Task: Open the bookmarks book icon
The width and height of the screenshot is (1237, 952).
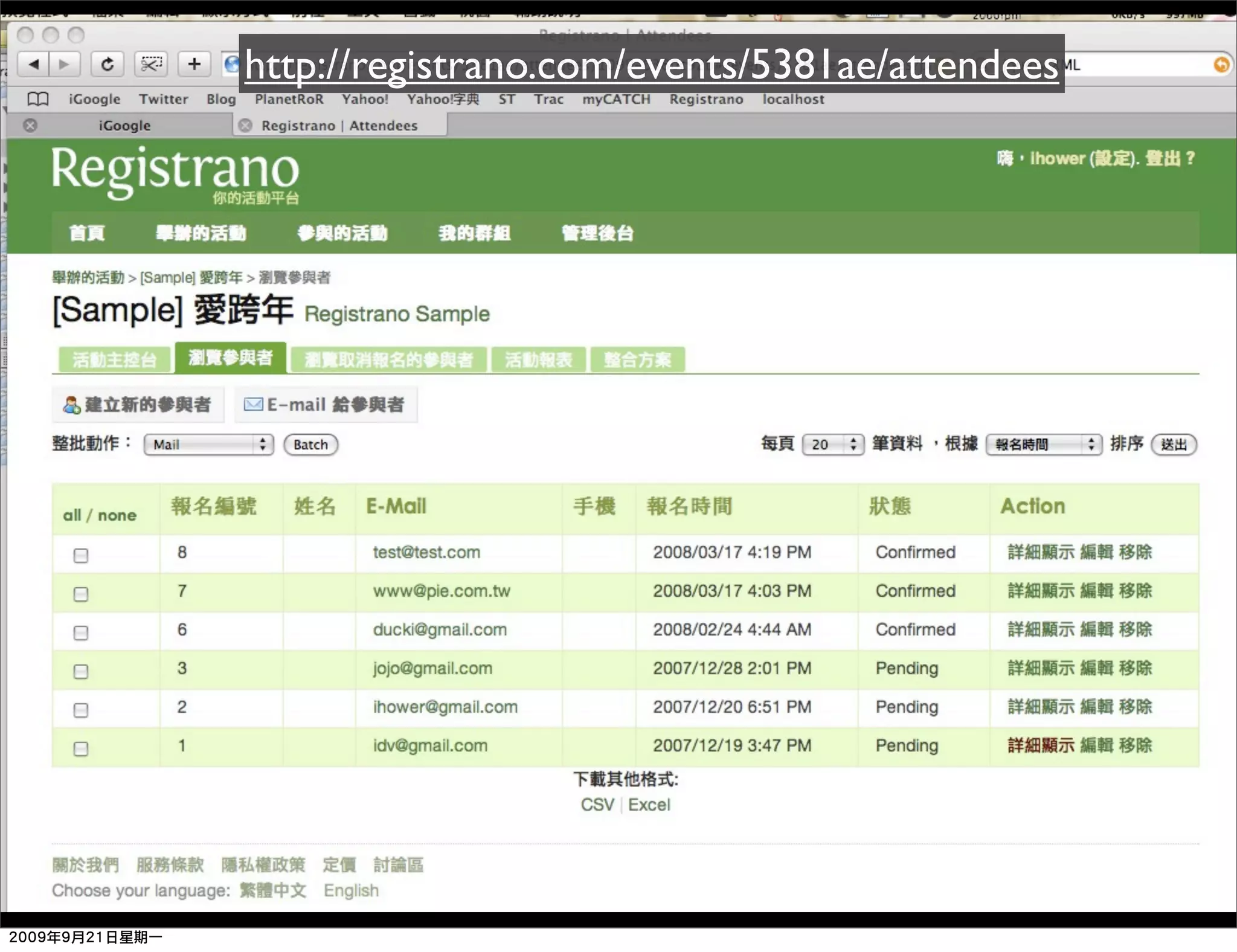Action: tap(37, 99)
